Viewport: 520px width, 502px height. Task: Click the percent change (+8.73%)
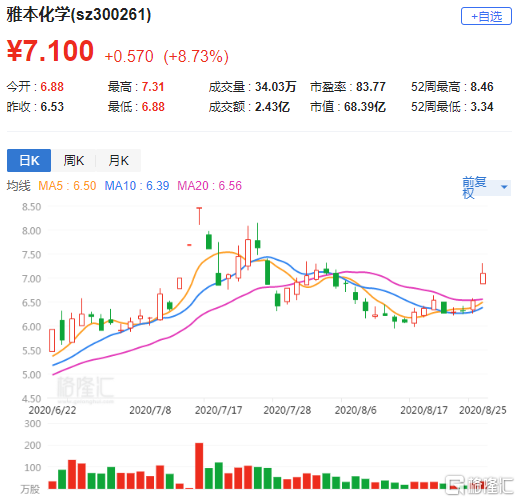pos(196,56)
